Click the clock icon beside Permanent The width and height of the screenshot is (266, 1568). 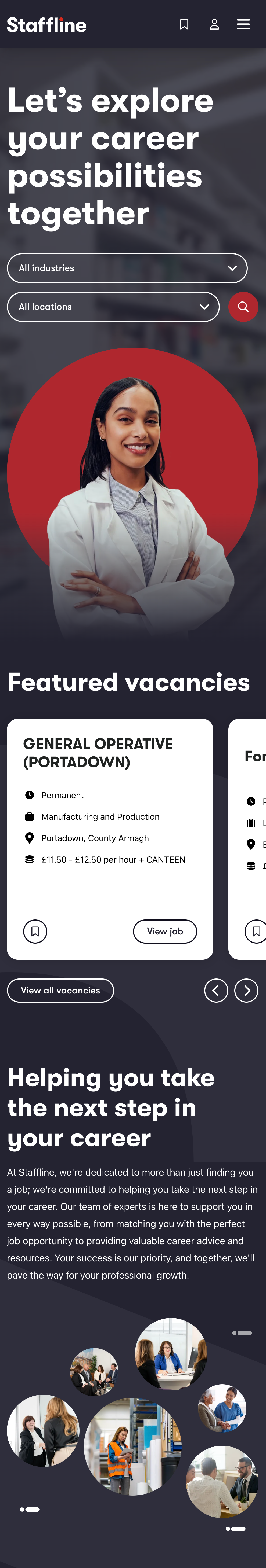pos(29,795)
